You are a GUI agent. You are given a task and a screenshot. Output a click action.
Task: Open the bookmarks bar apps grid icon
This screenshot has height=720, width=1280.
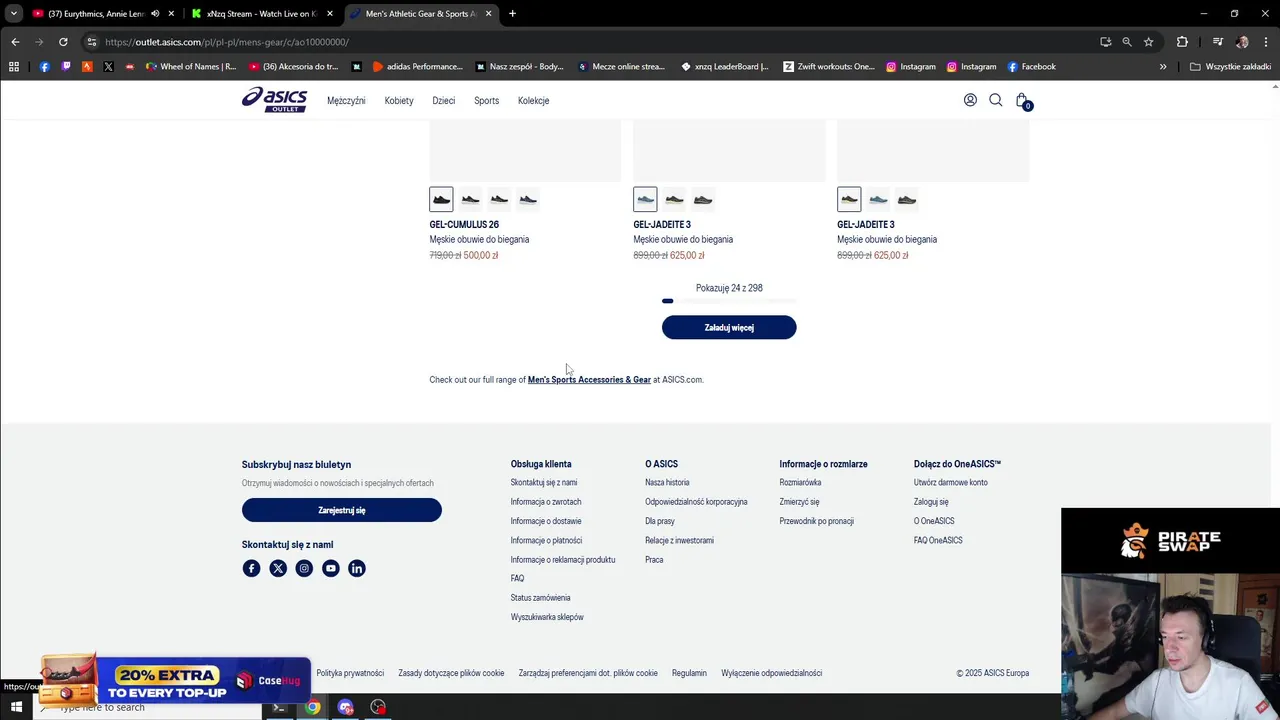coord(14,67)
